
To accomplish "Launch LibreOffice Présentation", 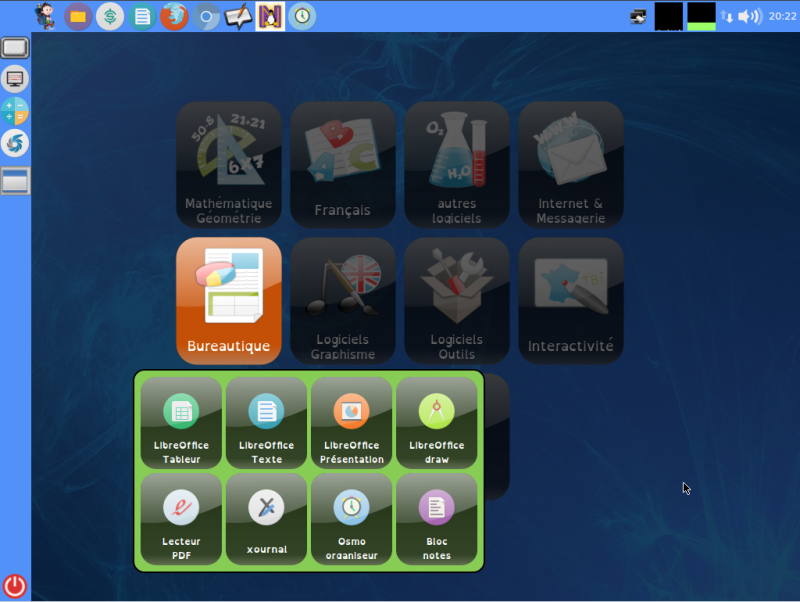I will 352,423.
